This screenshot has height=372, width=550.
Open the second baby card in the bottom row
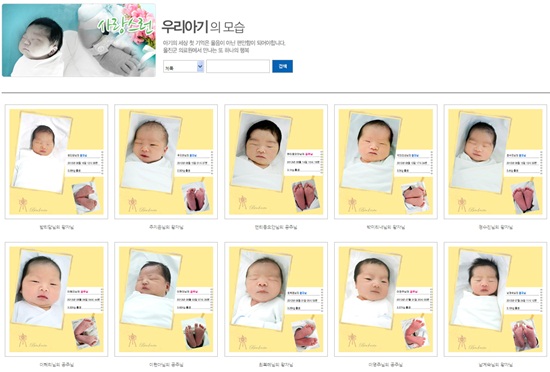click(x=166, y=299)
